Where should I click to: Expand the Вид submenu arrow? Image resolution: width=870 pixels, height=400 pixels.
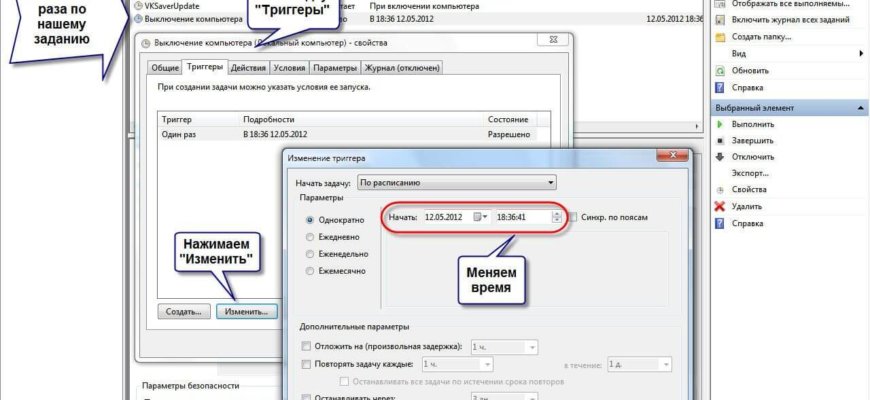click(861, 54)
